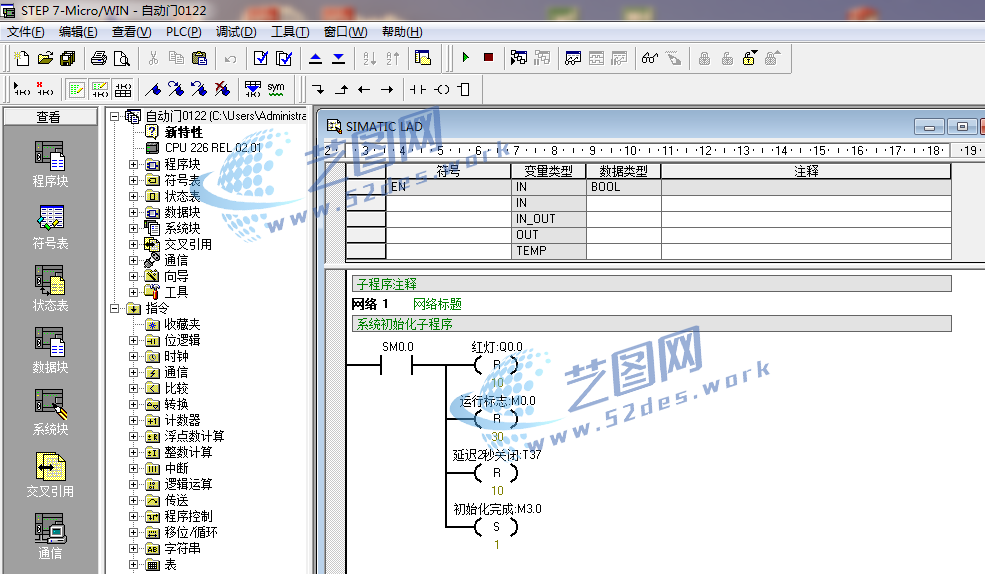This screenshot has height=574, width=985.
Task: Open Communications in the view bar
Action: [x=50, y=536]
